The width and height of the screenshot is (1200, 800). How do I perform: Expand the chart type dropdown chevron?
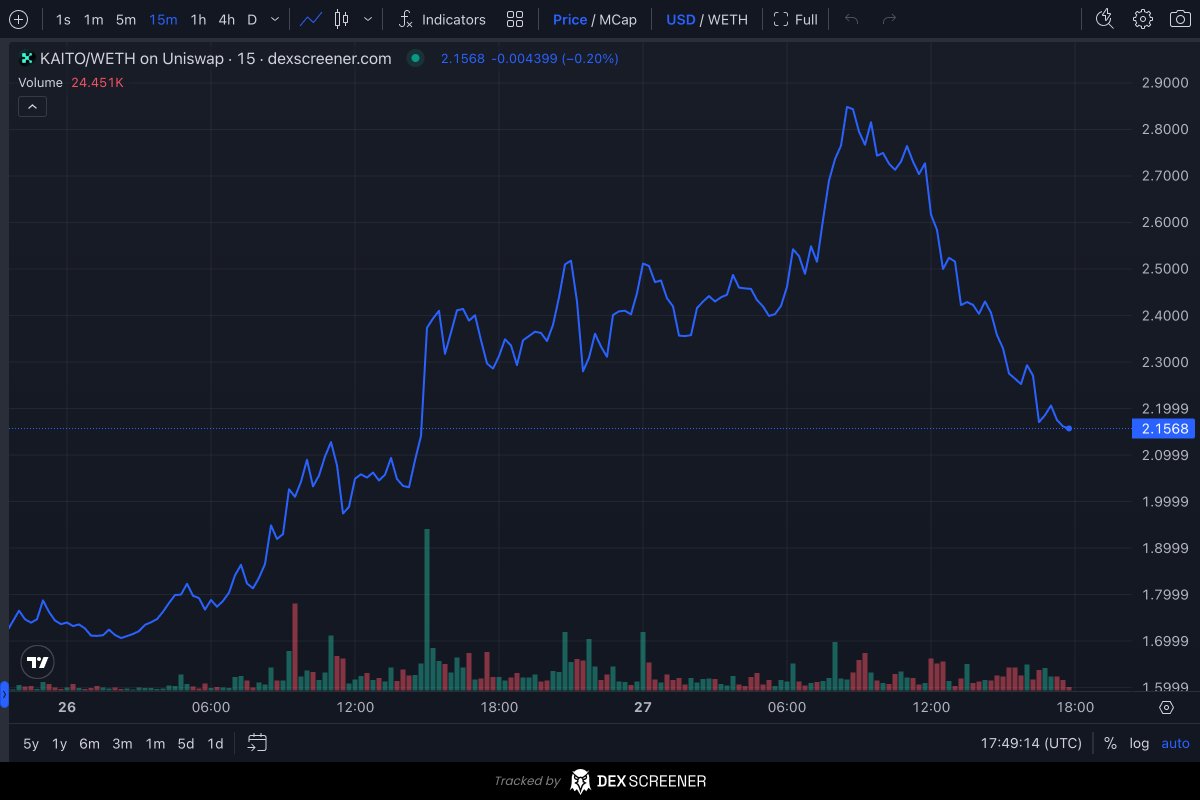pos(369,19)
